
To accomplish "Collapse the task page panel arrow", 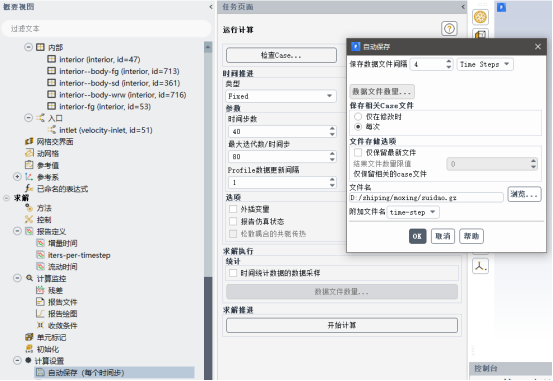I will tap(463, 7).
